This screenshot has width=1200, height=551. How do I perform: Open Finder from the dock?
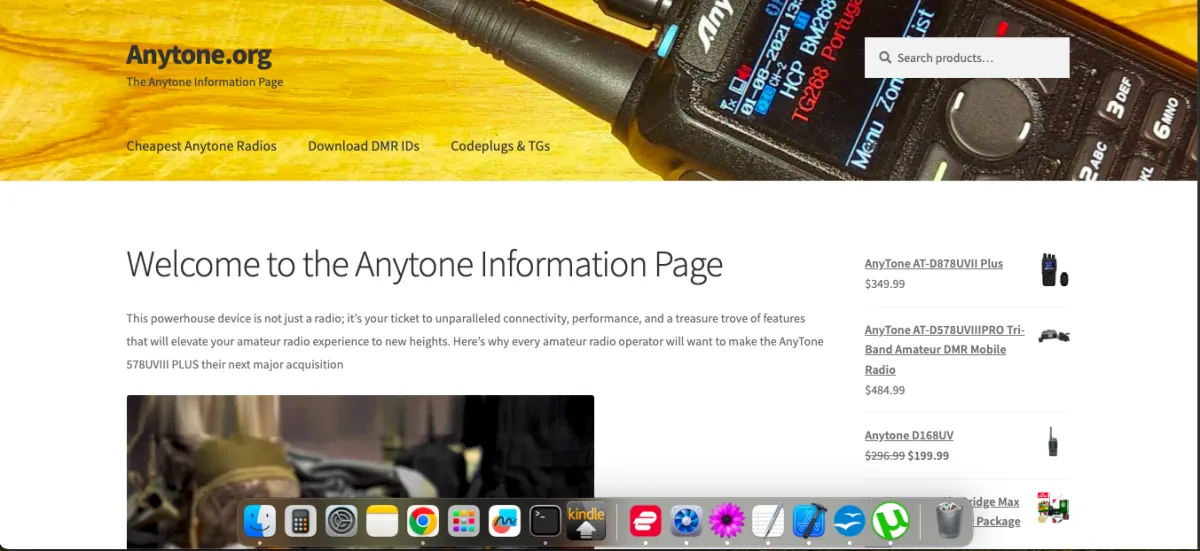(260, 521)
